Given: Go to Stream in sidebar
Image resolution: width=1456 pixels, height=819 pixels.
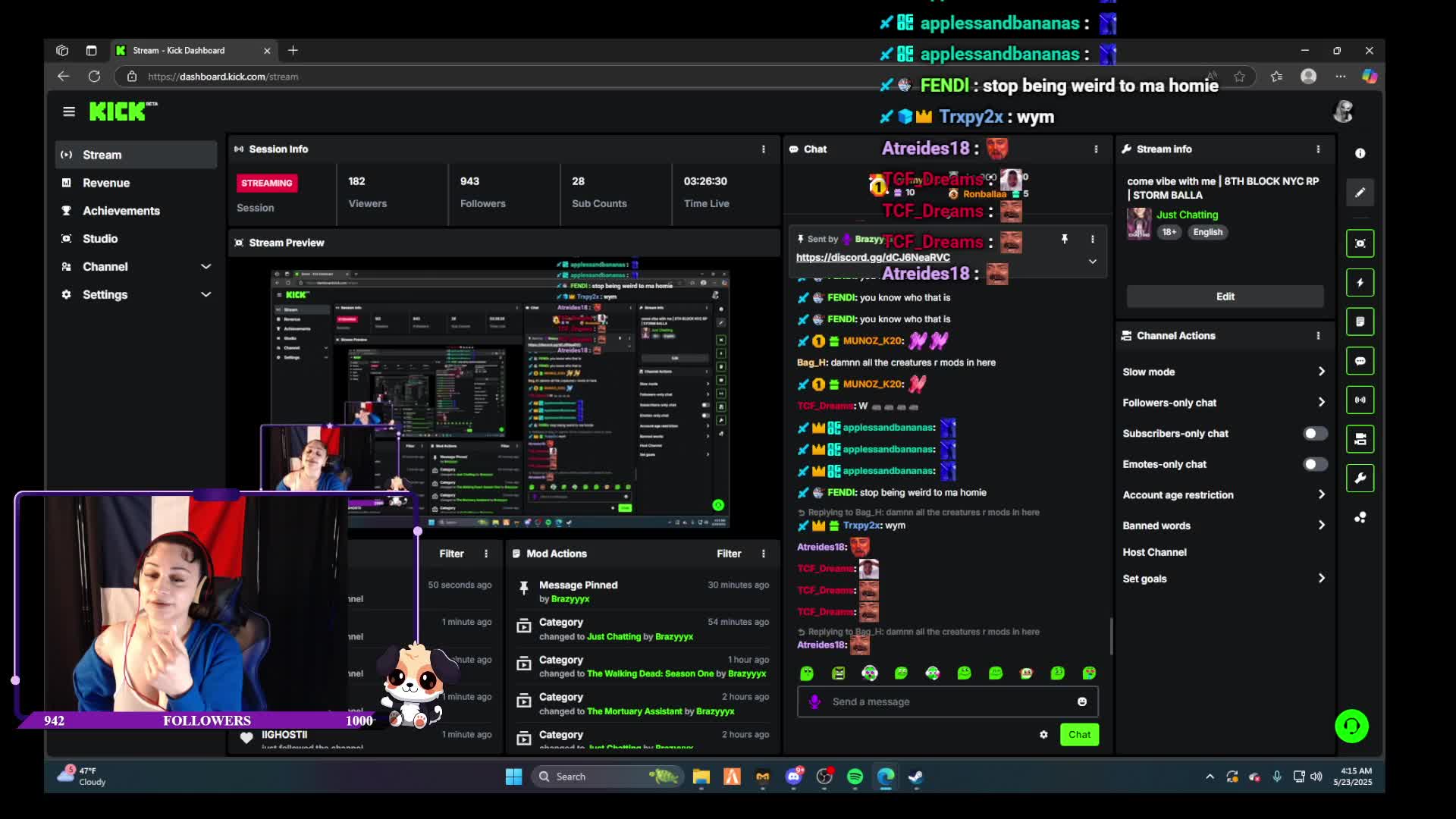Looking at the screenshot, I should point(136,155).
